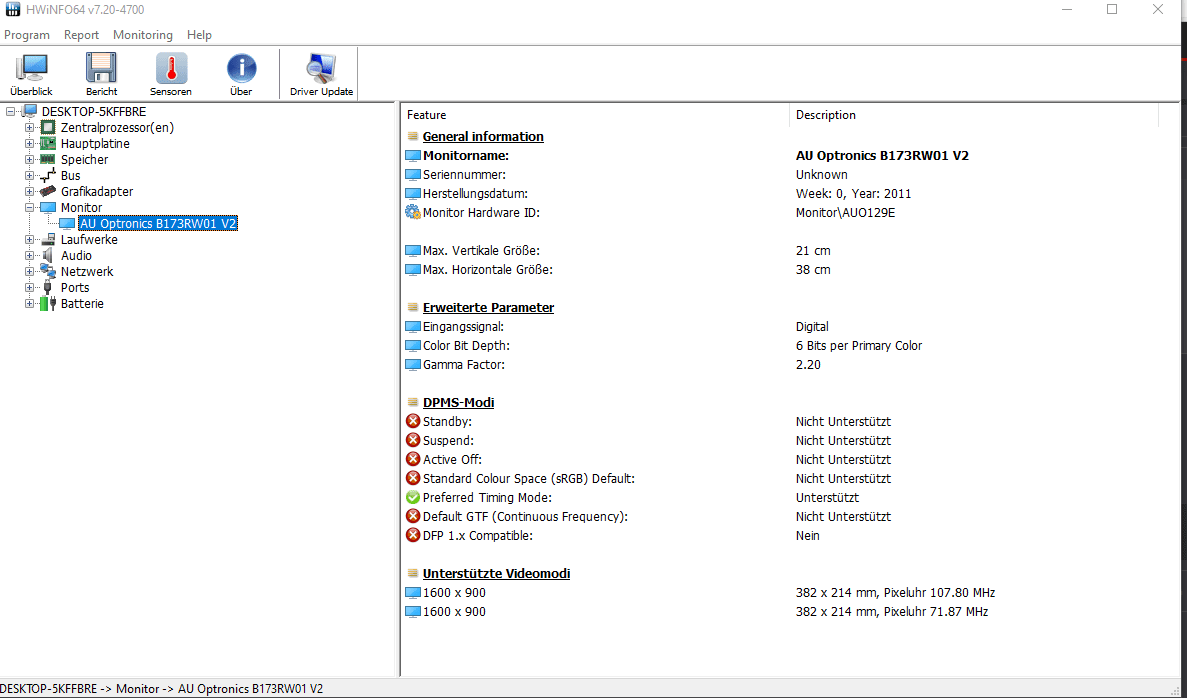Click the Unterstützte Videomodi heading
The width and height of the screenshot is (1187, 698).
point(497,573)
